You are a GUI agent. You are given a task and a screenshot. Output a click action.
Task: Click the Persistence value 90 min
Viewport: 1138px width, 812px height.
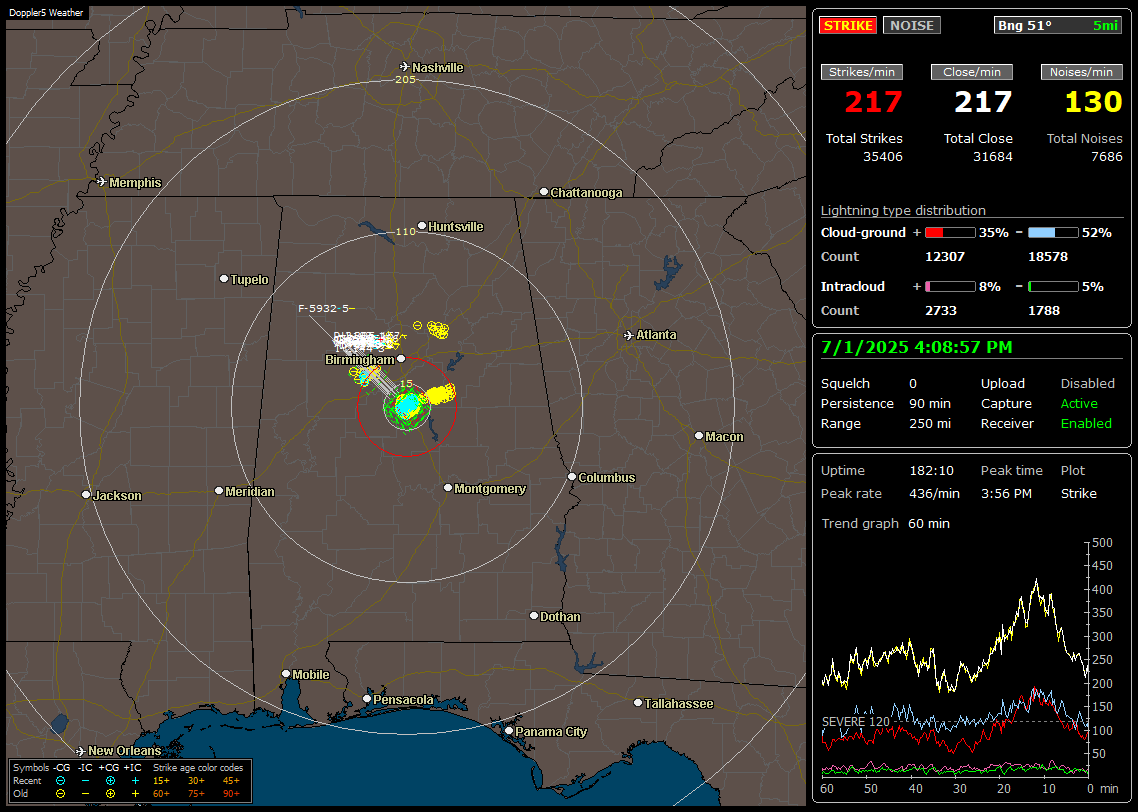click(930, 403)
